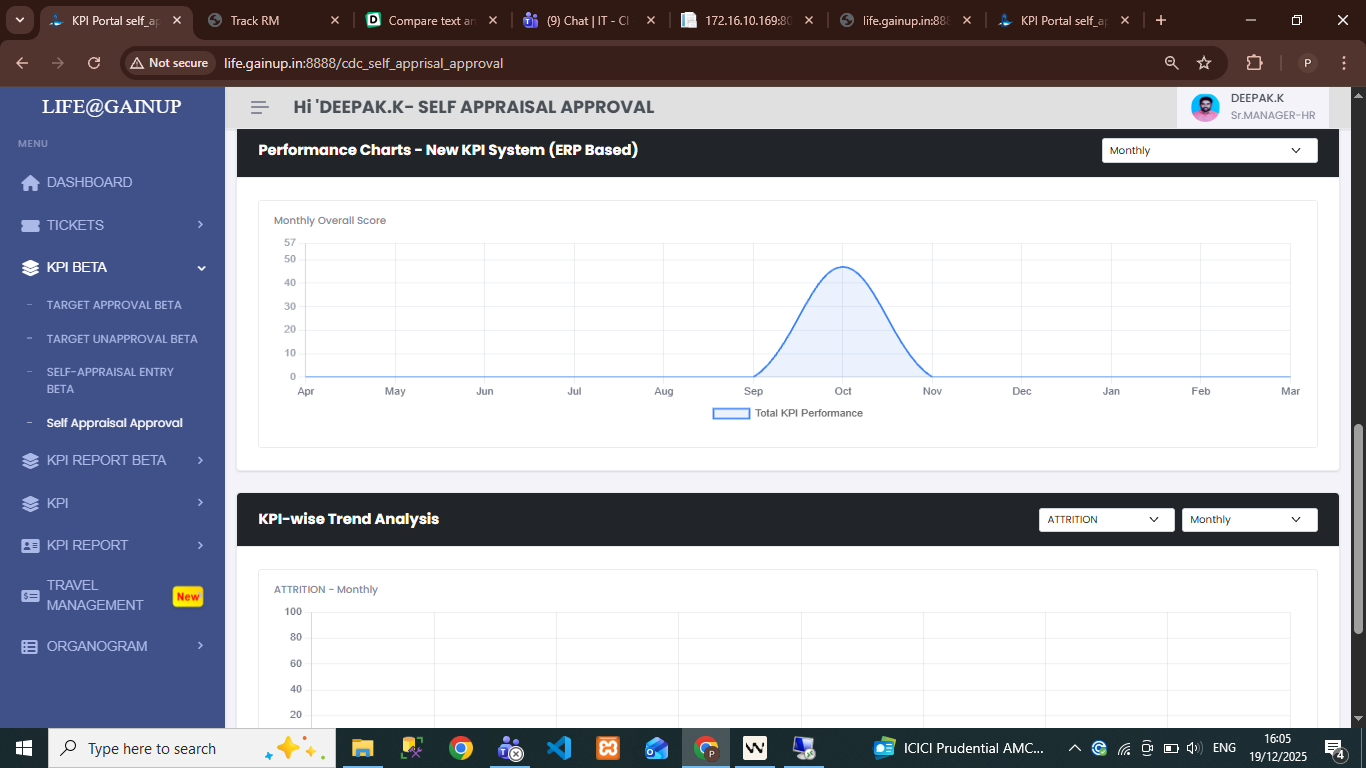Click the Tickets sidebar icon
The height and width of the screenshot is (768, 1366).
click(30, 226)
